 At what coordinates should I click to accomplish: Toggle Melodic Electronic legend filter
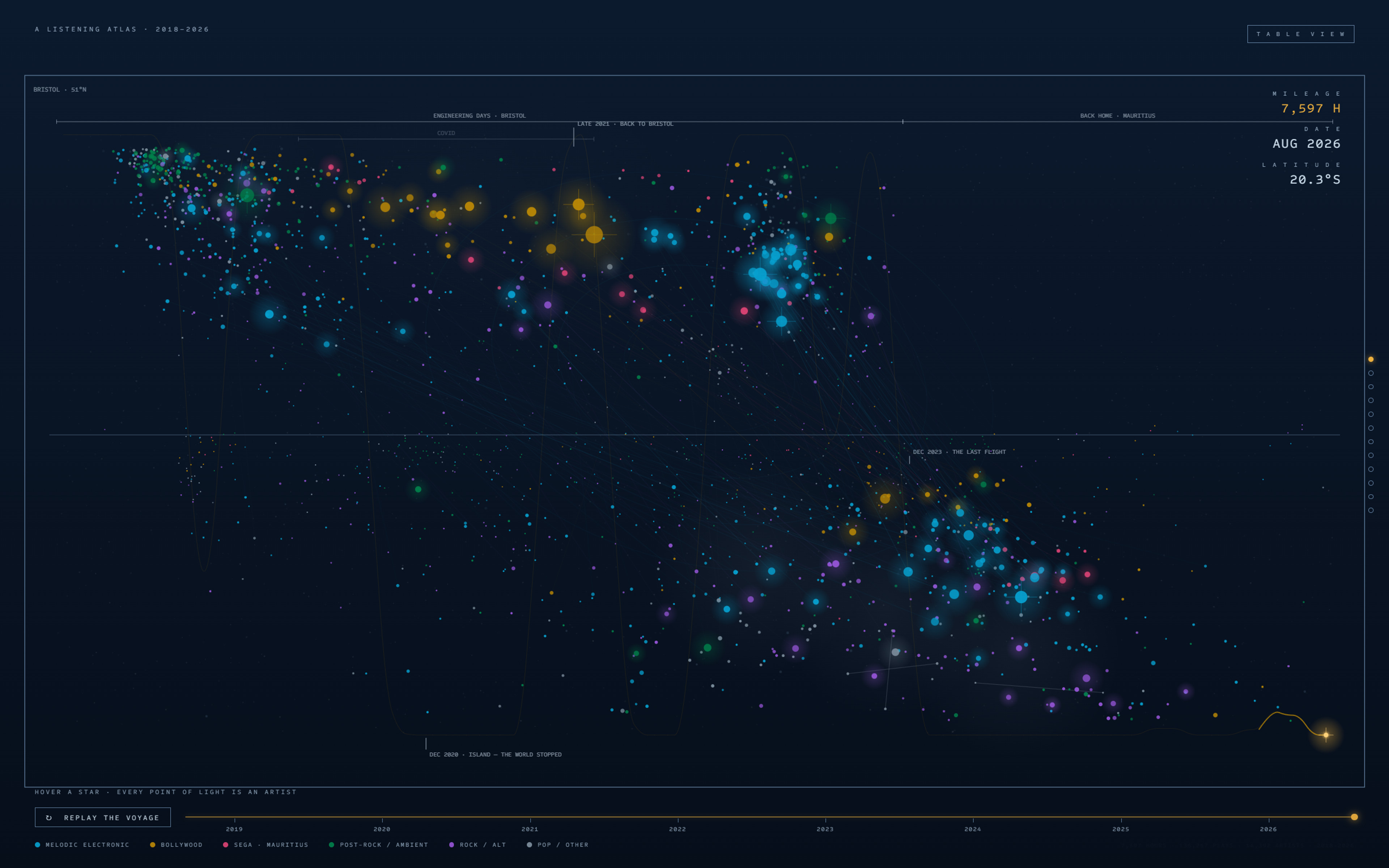pos(82,844)
